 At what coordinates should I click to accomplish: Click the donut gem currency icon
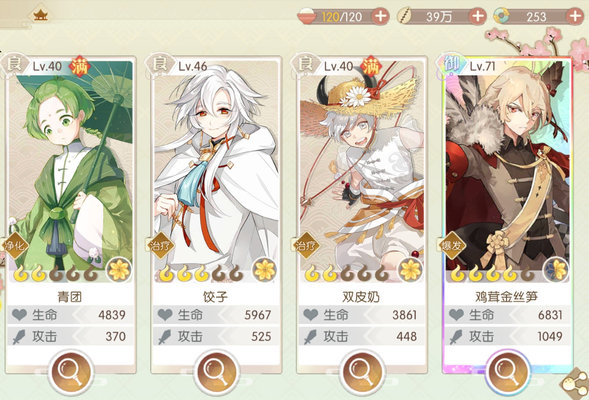click(x=502, y=17)
